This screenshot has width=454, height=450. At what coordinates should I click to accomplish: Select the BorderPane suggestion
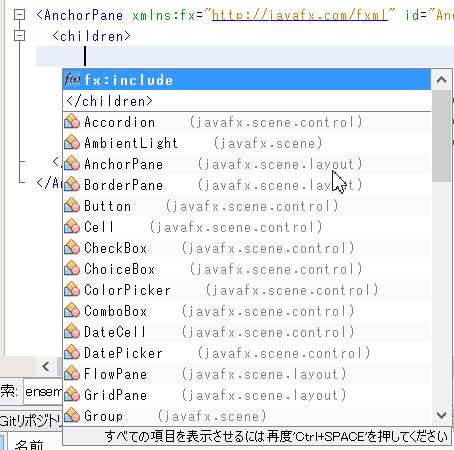(x=247, y=185)
